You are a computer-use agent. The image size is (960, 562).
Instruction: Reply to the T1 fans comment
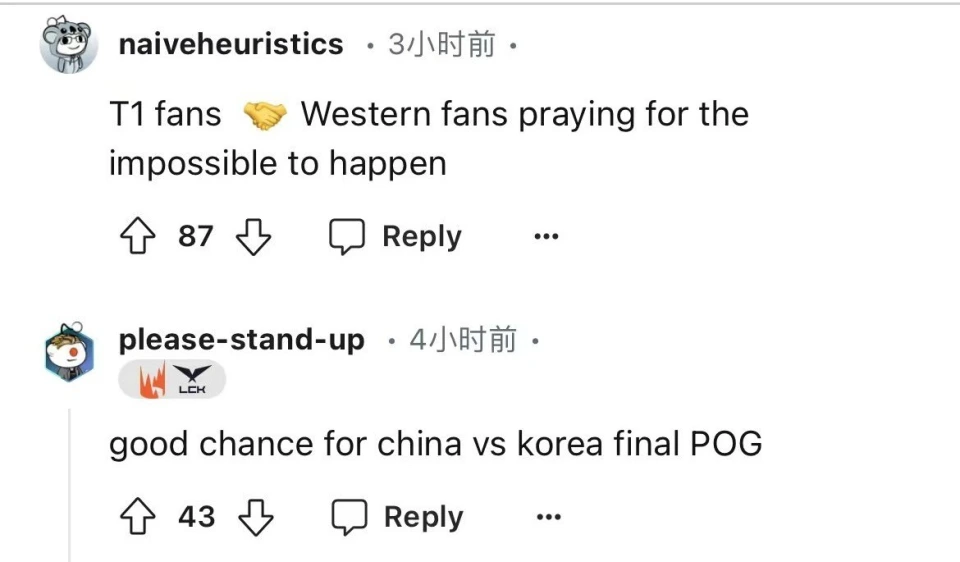click(x=397, y=237)
